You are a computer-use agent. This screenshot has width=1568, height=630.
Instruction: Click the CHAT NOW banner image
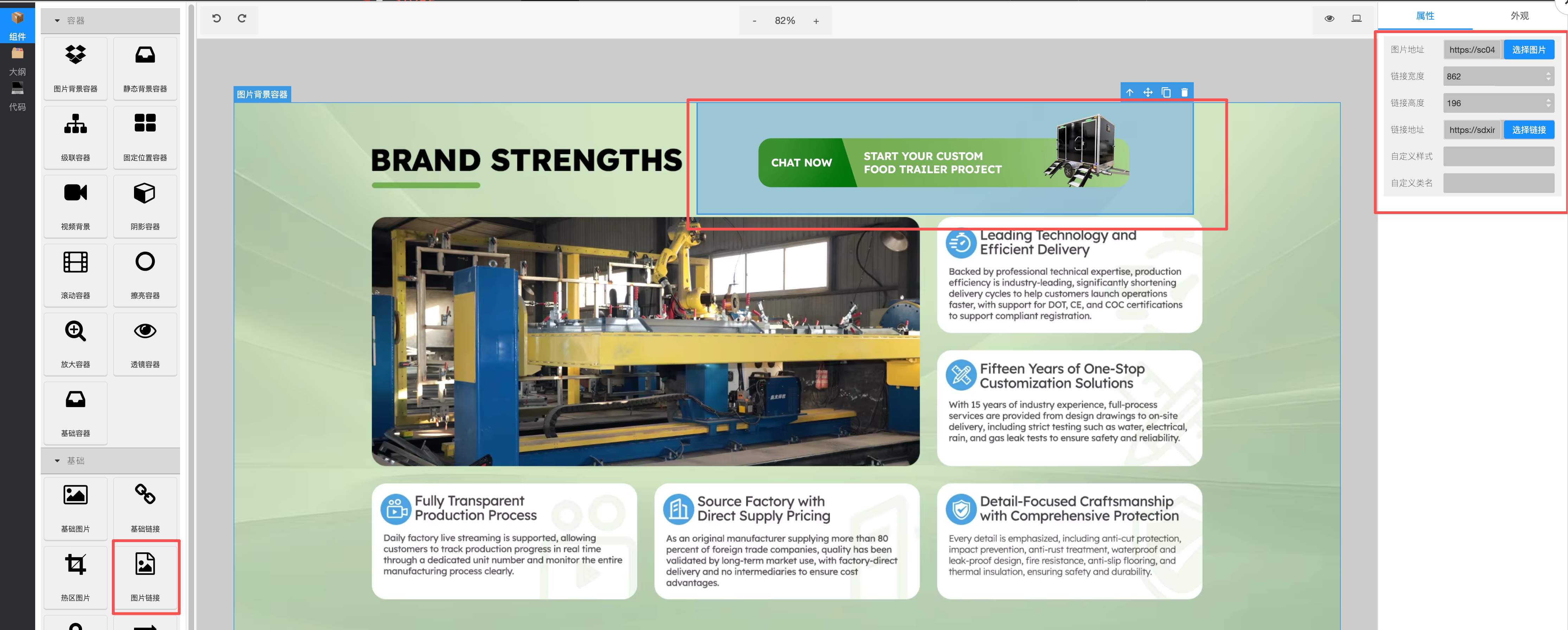(x=944, y=158)
